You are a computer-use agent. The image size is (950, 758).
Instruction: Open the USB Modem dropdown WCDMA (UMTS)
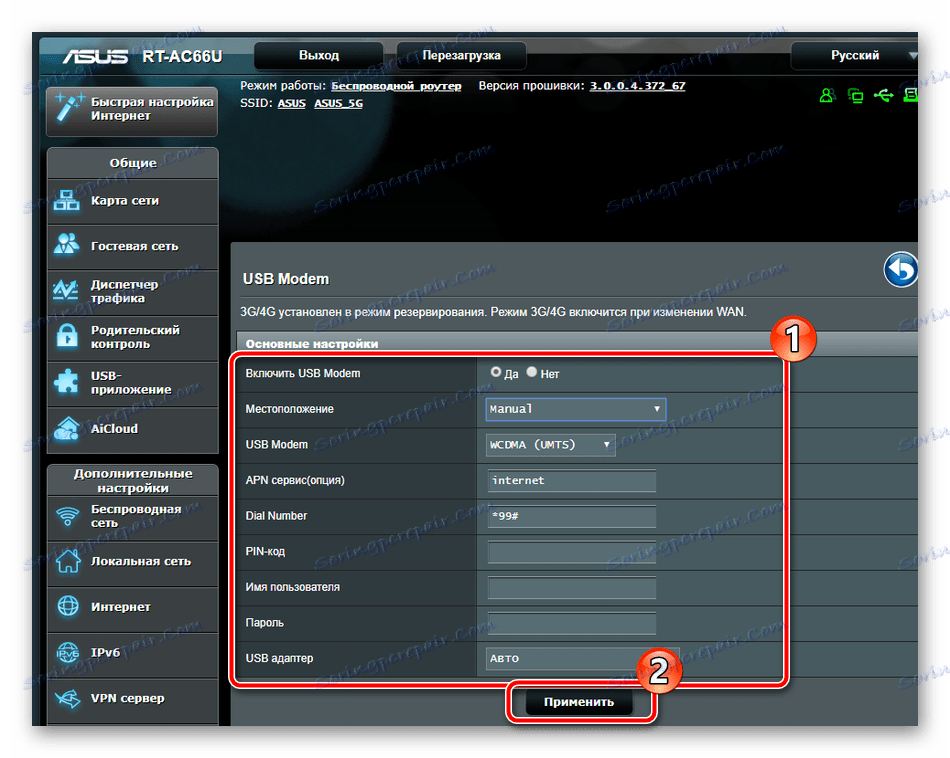[x=551, y=445]
